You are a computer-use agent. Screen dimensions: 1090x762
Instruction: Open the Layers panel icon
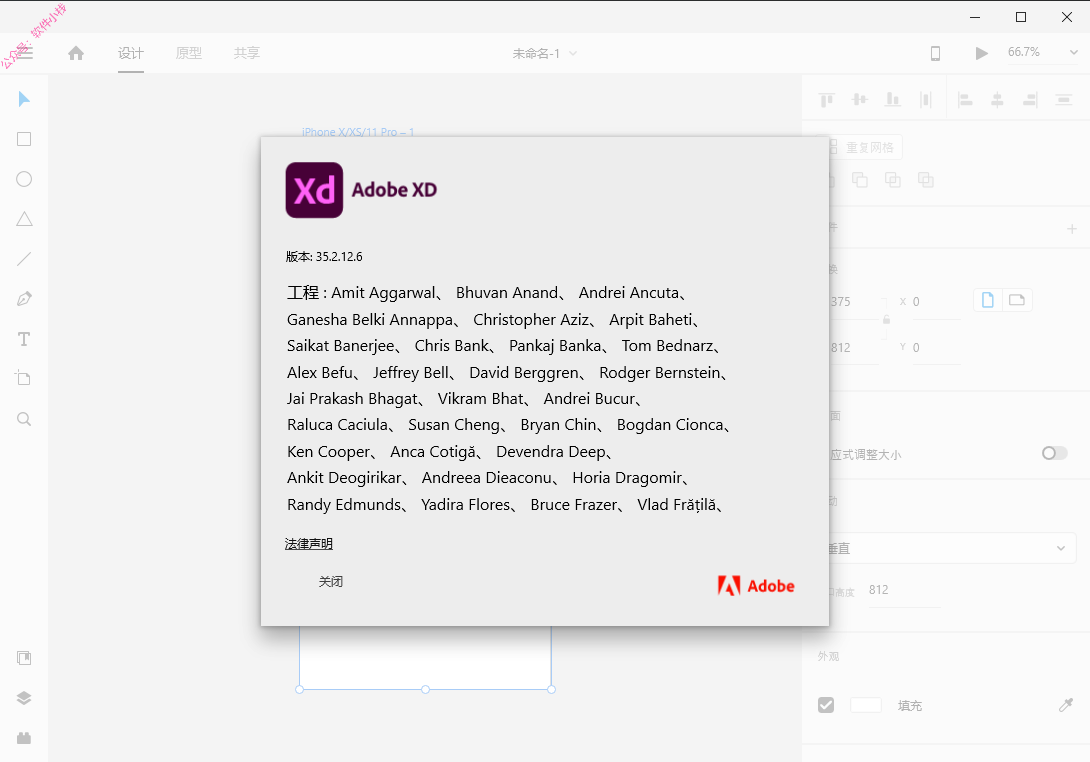[x=24, y=698]
